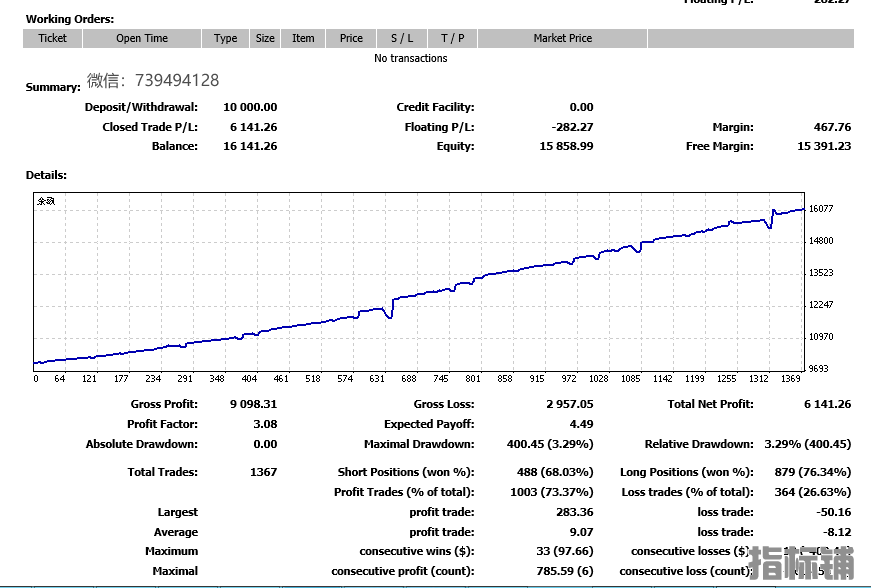This screenshot has height=588, width=871.
Task: Click the S / L column header
Action: [x=402, y=38]
